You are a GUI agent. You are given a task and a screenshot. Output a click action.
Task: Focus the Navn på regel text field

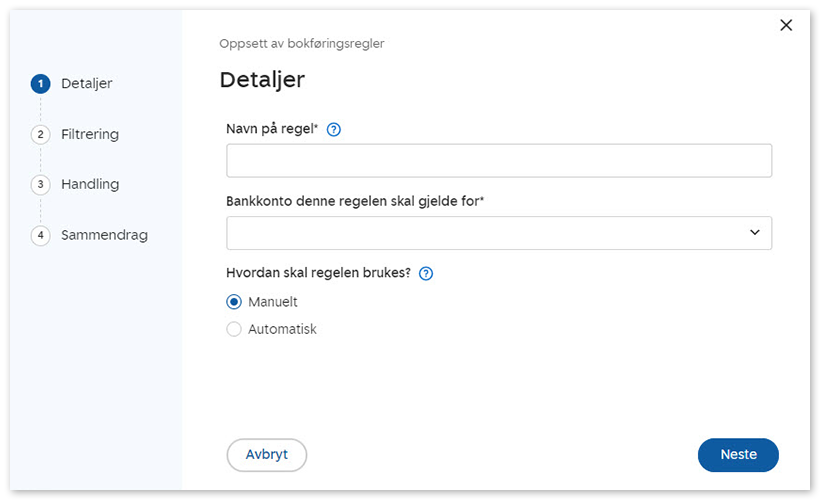tap(498, 161)
